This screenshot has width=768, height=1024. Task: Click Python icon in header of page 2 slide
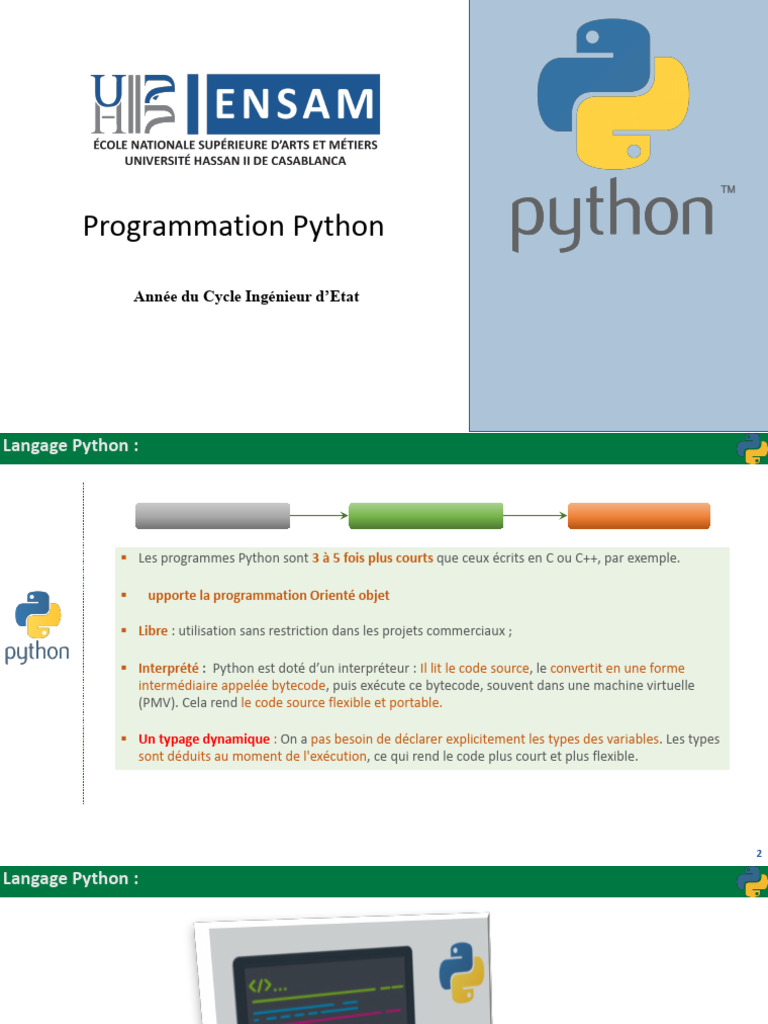(752, 449)
